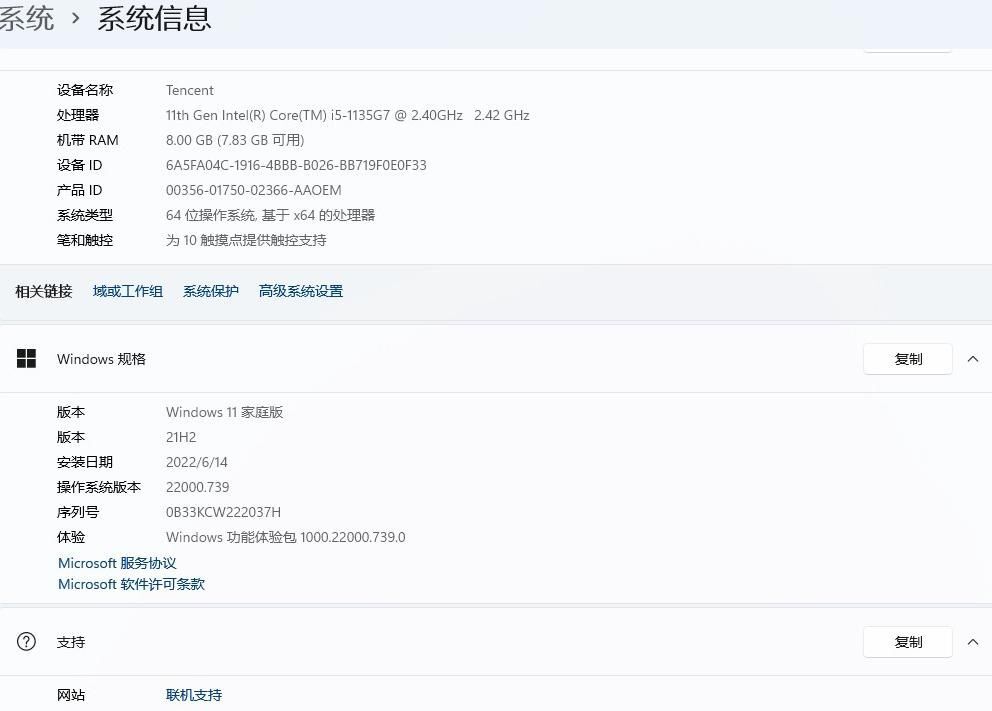The image size is (992, 711).
Task: Open Microsoft 服务协议 link
Action: pyautogui.click(x=117, y=563)
